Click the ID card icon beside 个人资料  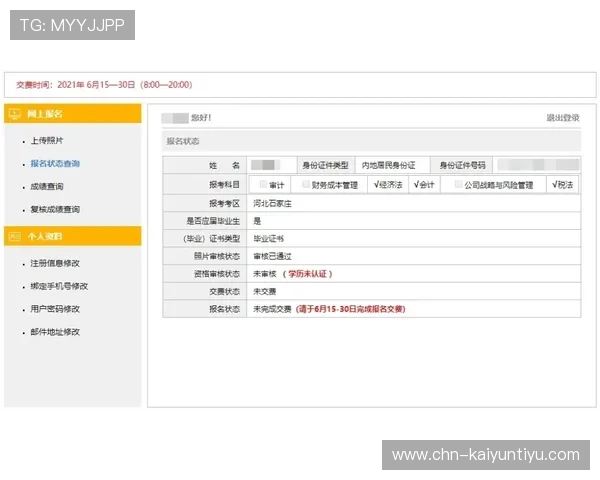15,236
